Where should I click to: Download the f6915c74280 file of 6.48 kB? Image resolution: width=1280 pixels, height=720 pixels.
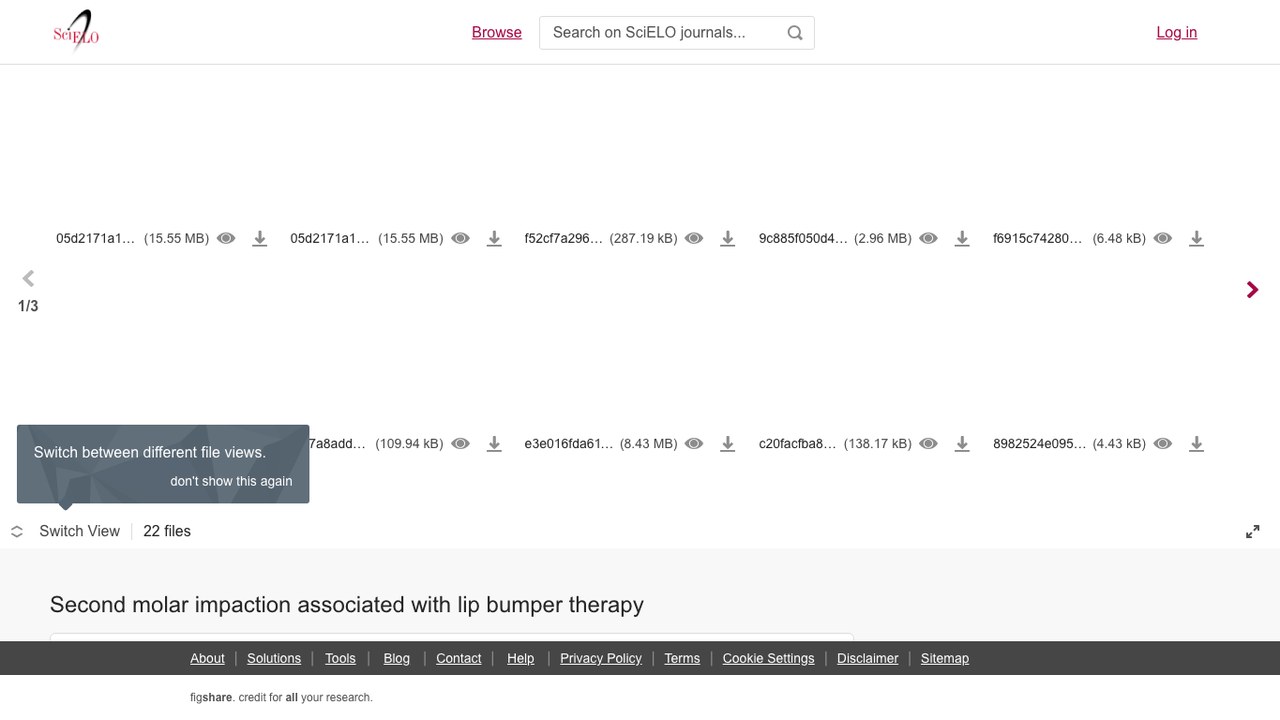(x=1196, y=239)
